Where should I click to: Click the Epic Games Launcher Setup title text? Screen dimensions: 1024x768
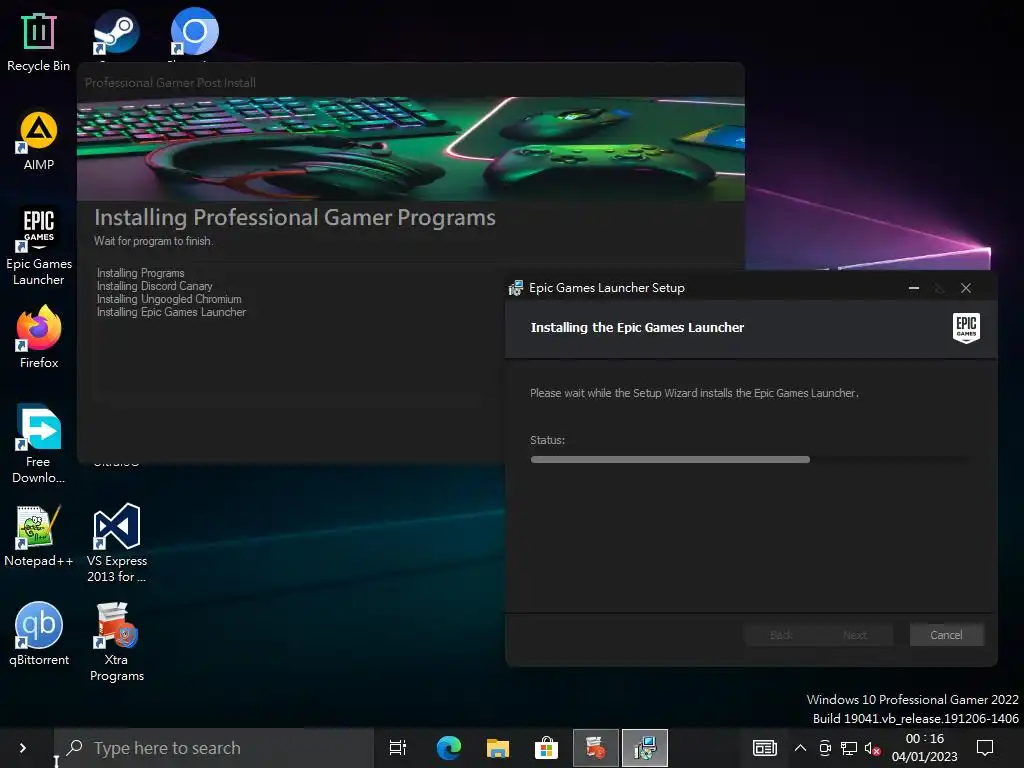[x=607, y=288]
